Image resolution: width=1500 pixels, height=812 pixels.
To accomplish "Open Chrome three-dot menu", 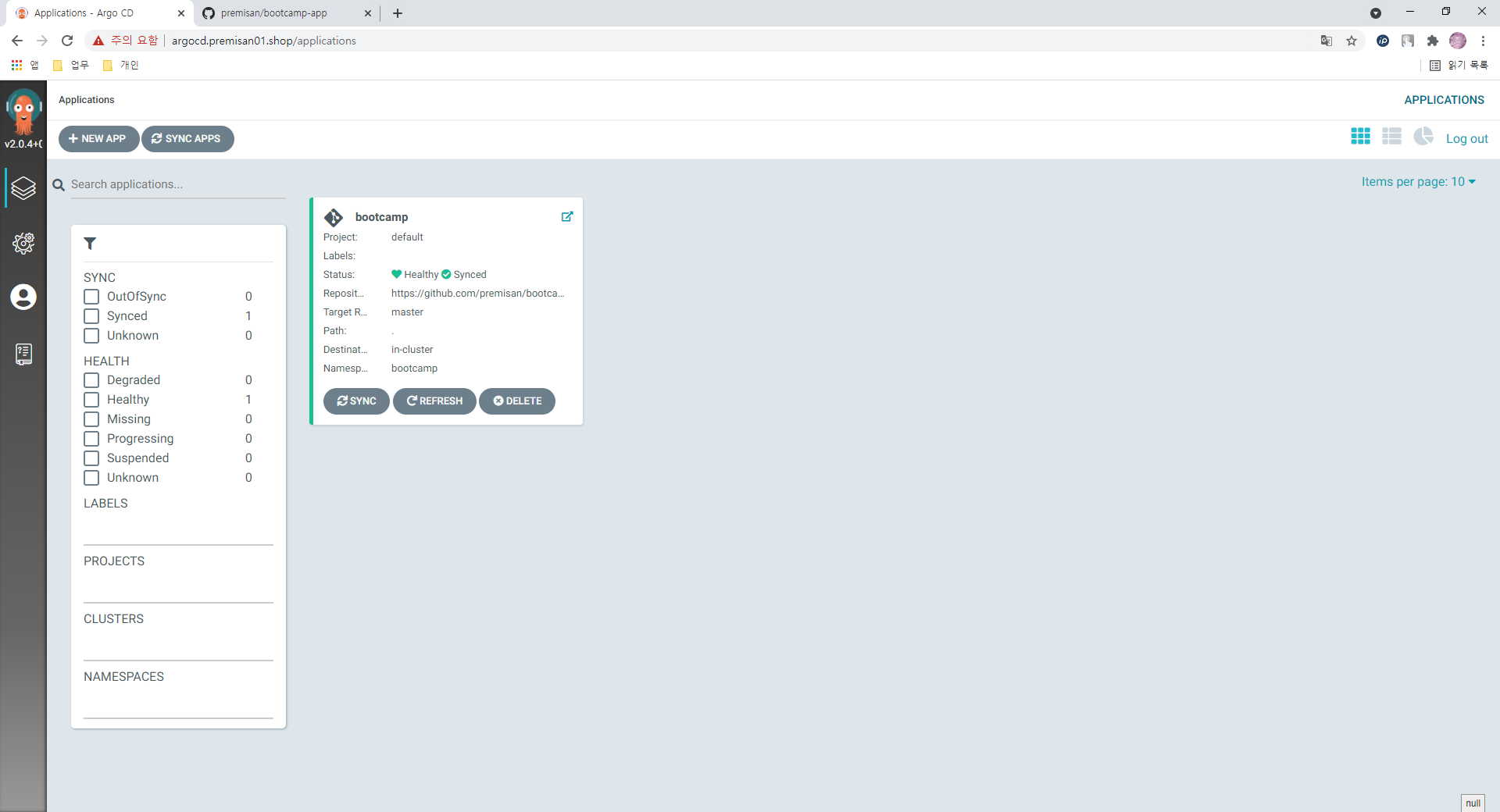I will pos(1483,41).
